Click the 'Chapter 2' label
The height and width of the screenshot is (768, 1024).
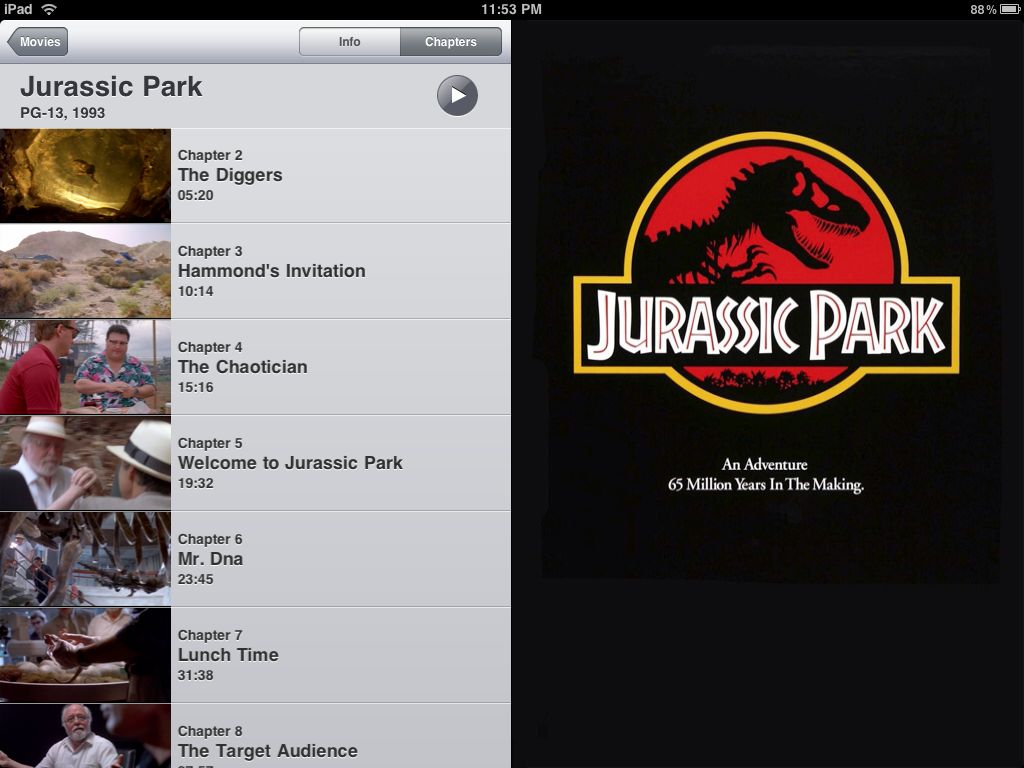210,155
